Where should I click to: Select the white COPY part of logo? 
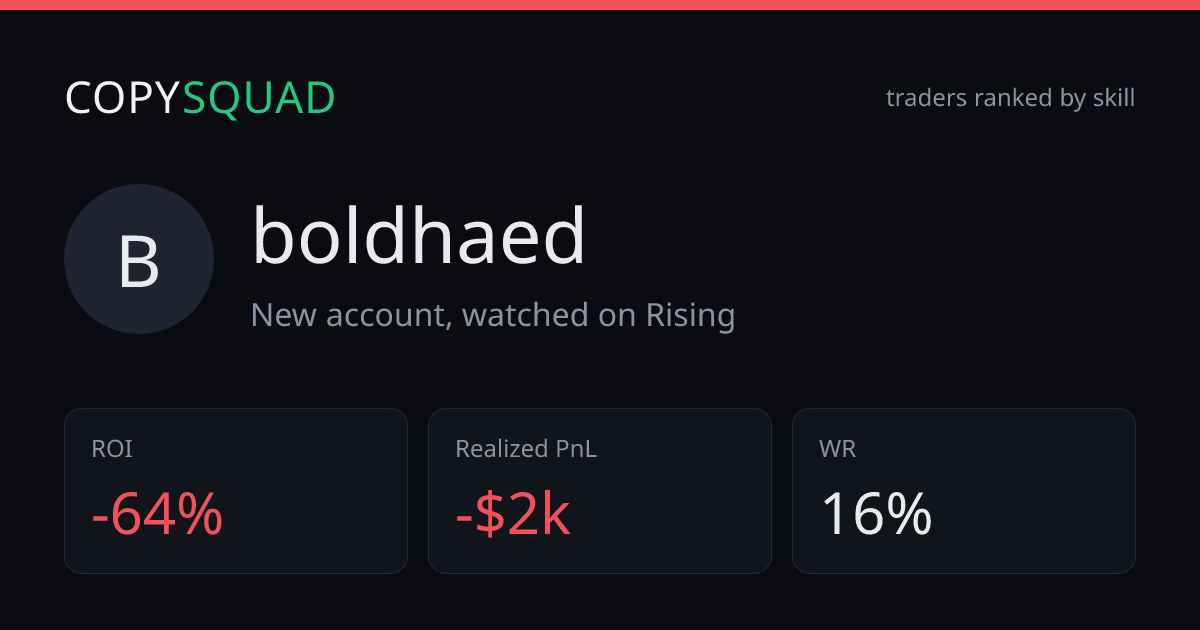tap(123, 98)
